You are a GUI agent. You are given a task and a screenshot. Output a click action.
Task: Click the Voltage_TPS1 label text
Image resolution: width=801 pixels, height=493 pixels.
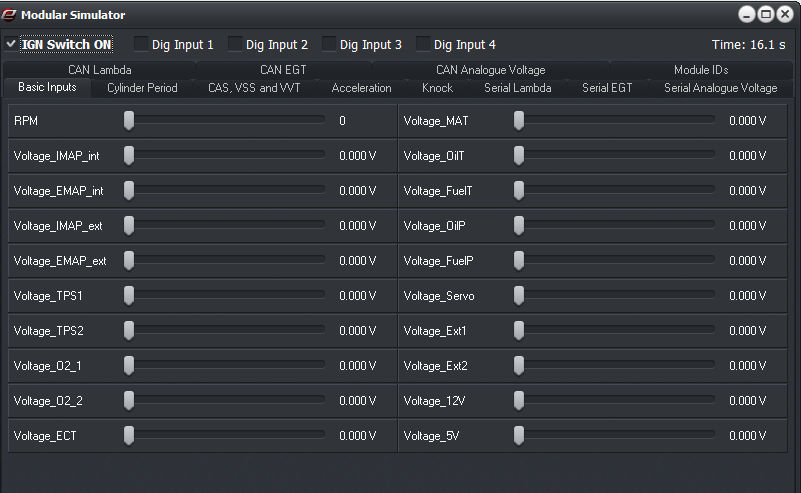[48, 296]
